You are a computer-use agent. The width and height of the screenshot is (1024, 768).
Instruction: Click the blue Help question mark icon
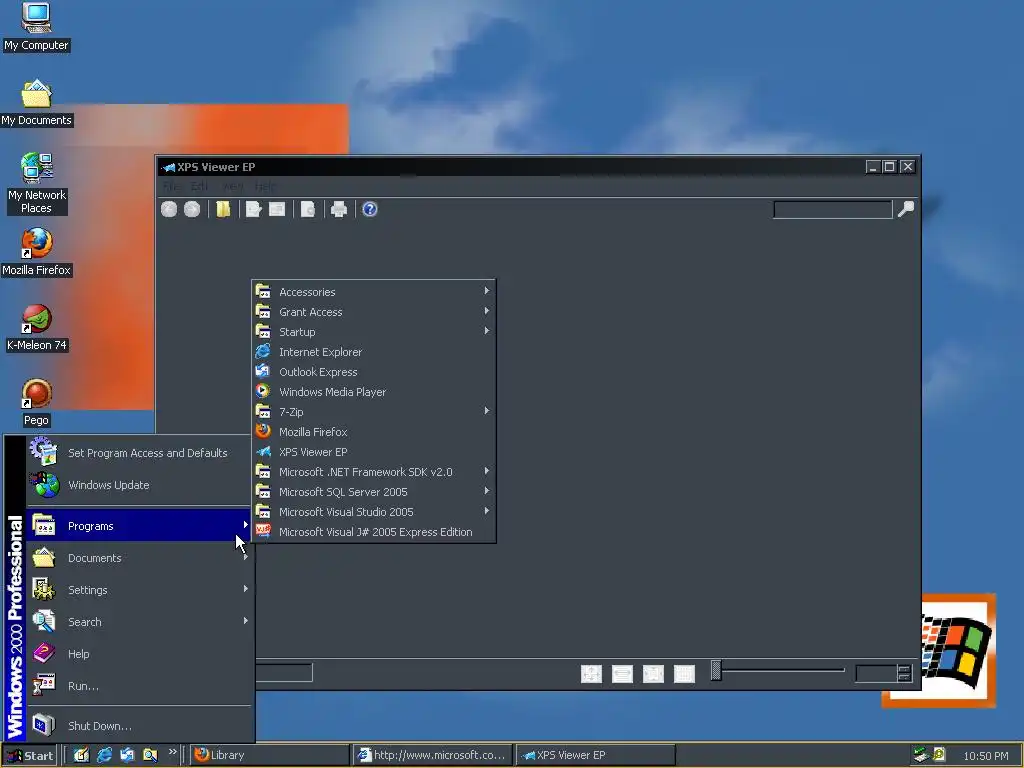click(x=370, y=209)
